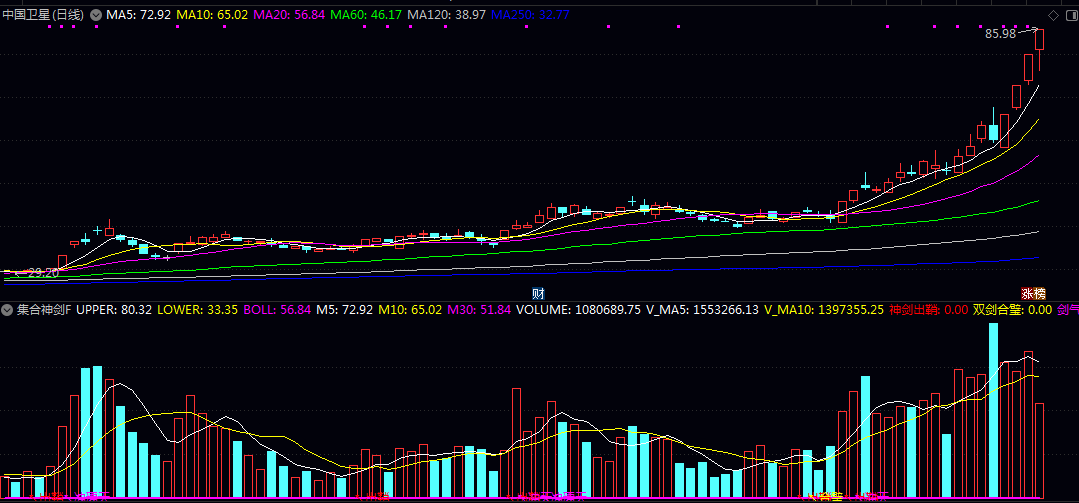Toggle the side panel icon at top-right

[1071, 15]
